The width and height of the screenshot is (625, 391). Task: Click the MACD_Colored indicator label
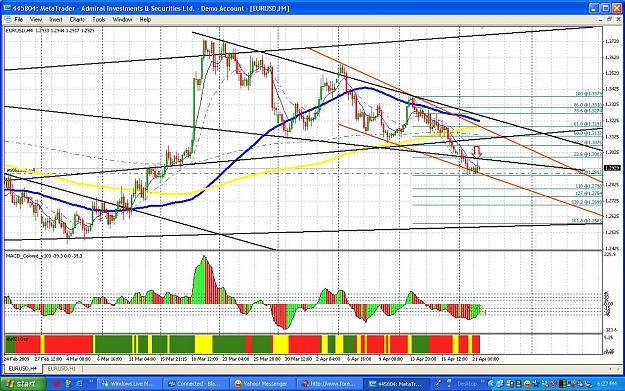[x=44, y=255]
